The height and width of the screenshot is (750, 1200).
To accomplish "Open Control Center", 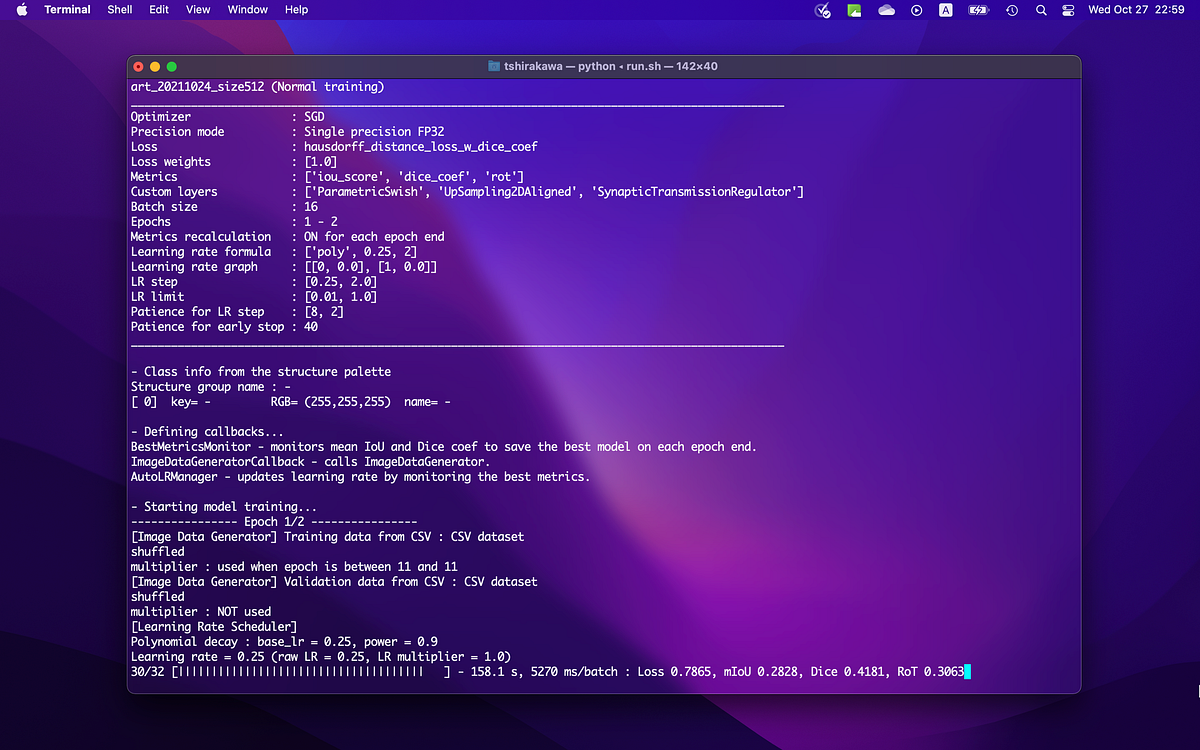I will click(x=1068, y=10).
